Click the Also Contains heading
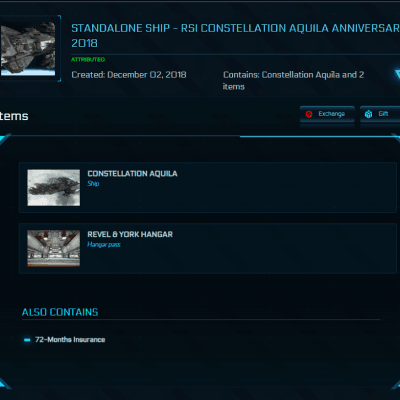400x400 pixels. click(x=60, y=312)
